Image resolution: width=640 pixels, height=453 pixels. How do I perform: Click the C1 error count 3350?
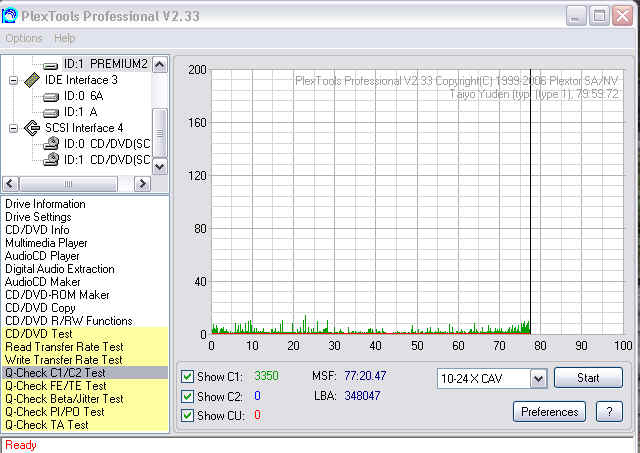point(267,376)
